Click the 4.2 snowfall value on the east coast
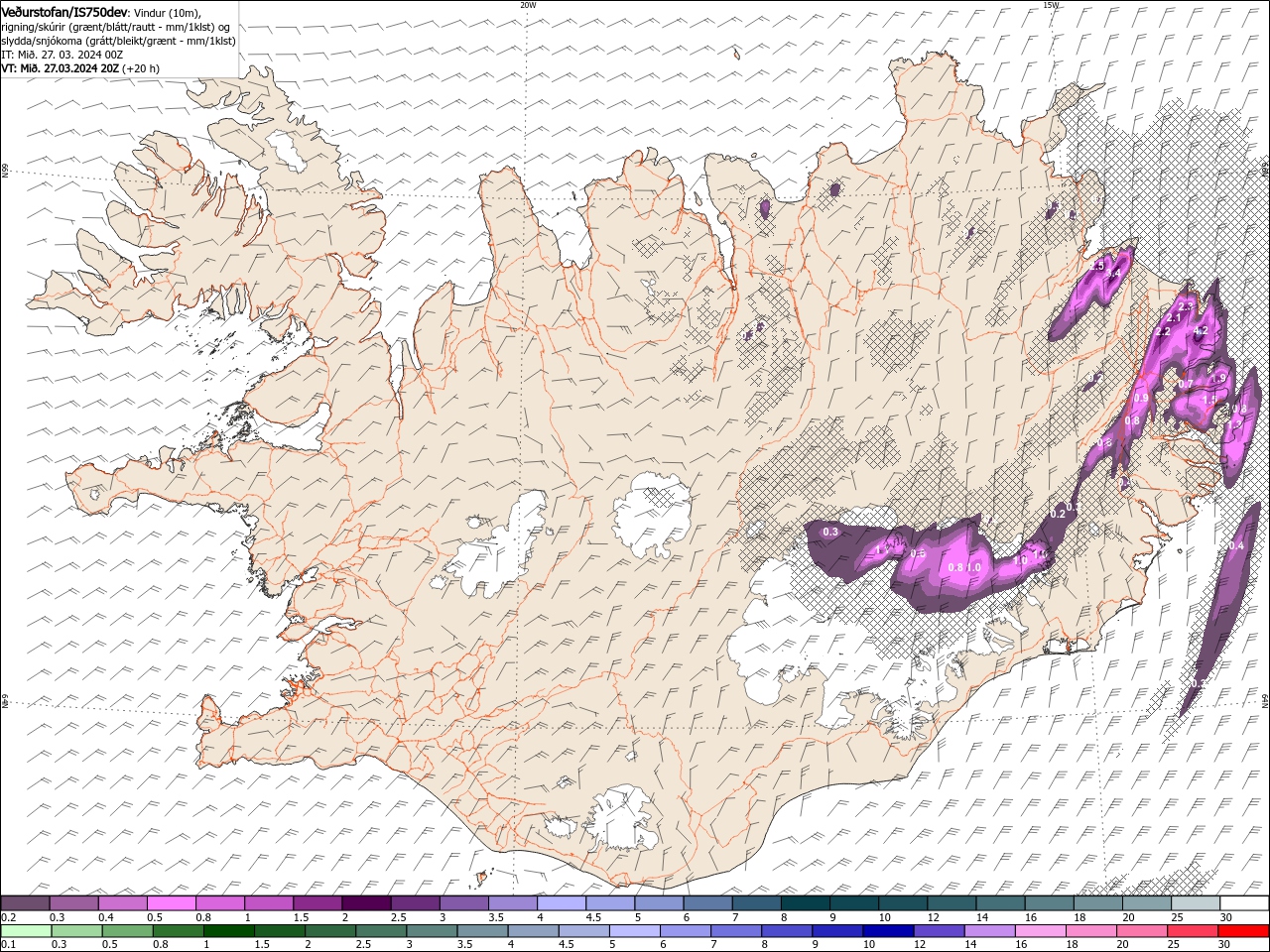Image resolution: width=1270 pixels, height=952 pixels. (x=1201, y=330)
